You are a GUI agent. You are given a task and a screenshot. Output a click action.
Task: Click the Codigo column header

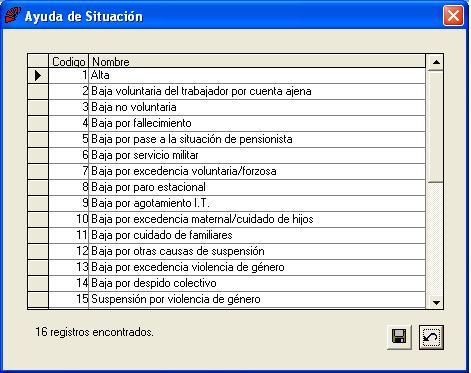pyautogui.click(x=69, y=61)
